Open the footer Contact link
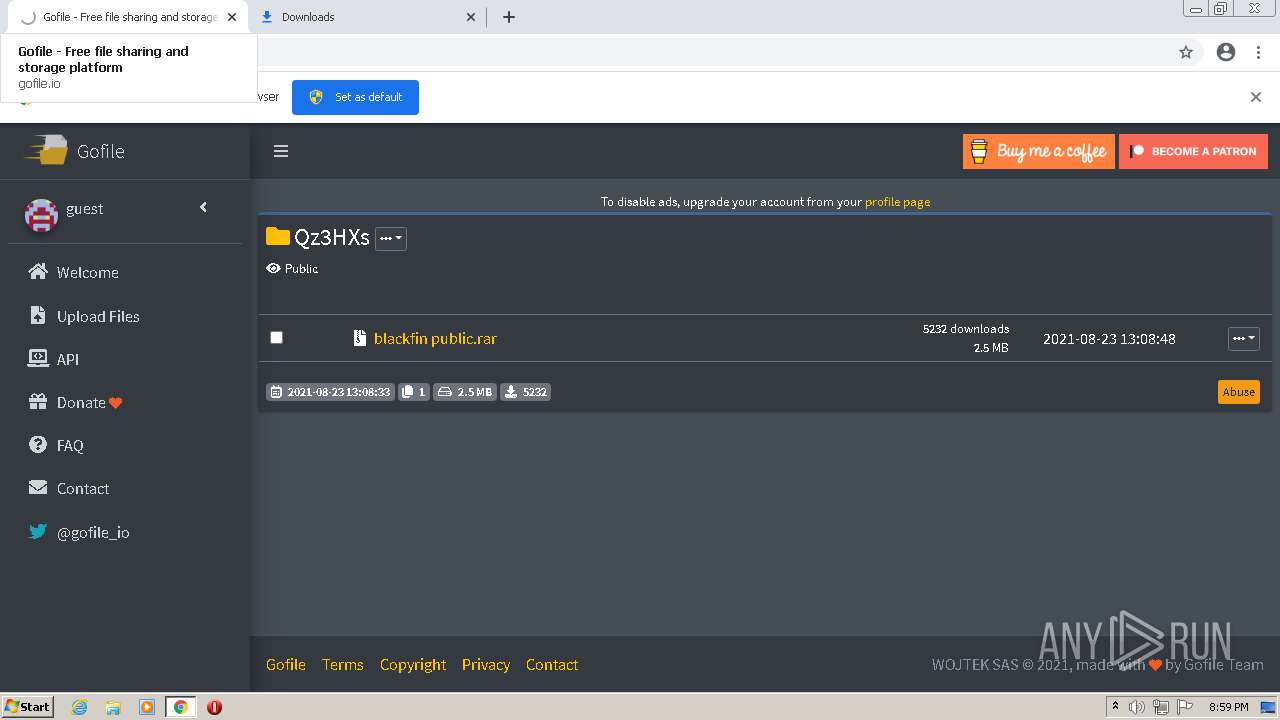The width and height of the screenshot is (1280, 720). 552,664
